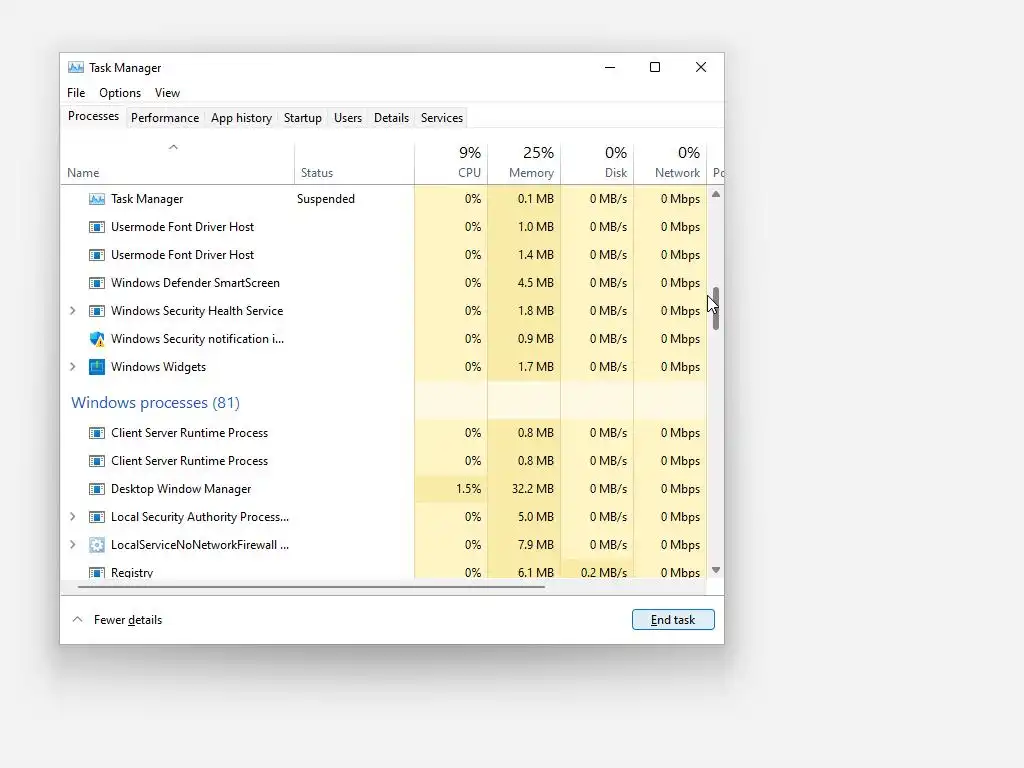Select the Windows Security notification row name
This screenshot has height=768, width=1024.
(x=197, y=339)
